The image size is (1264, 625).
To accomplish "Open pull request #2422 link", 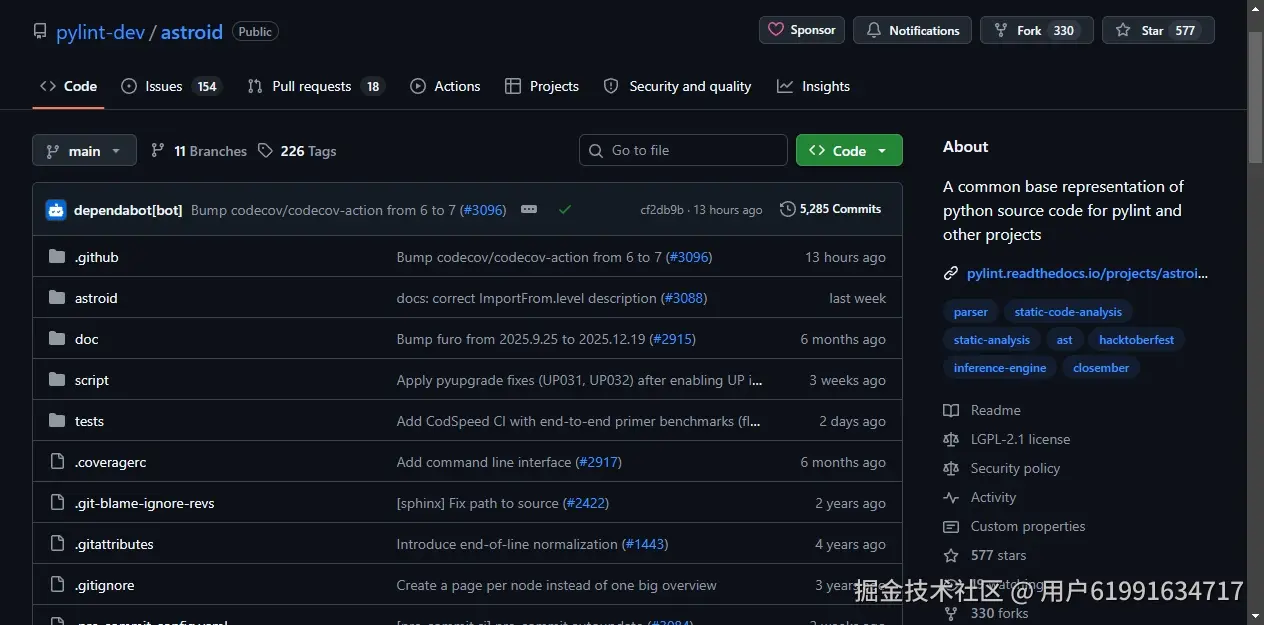I will pos(586,503).
